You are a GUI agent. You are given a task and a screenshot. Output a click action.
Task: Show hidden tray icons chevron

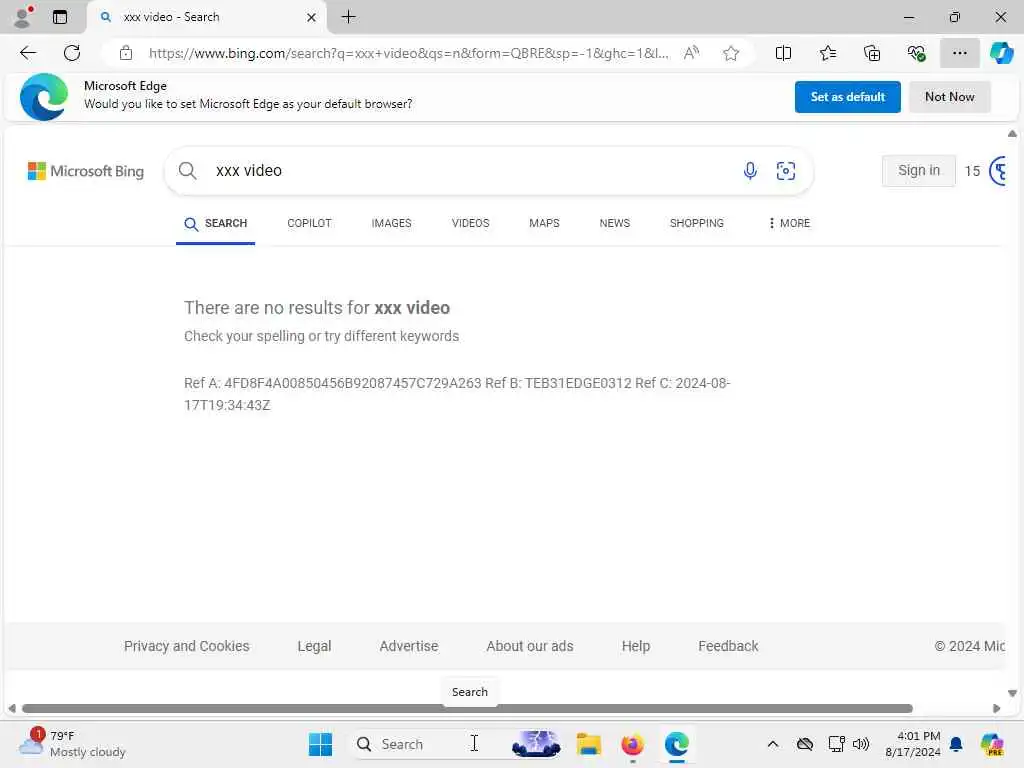pos(773,744)
